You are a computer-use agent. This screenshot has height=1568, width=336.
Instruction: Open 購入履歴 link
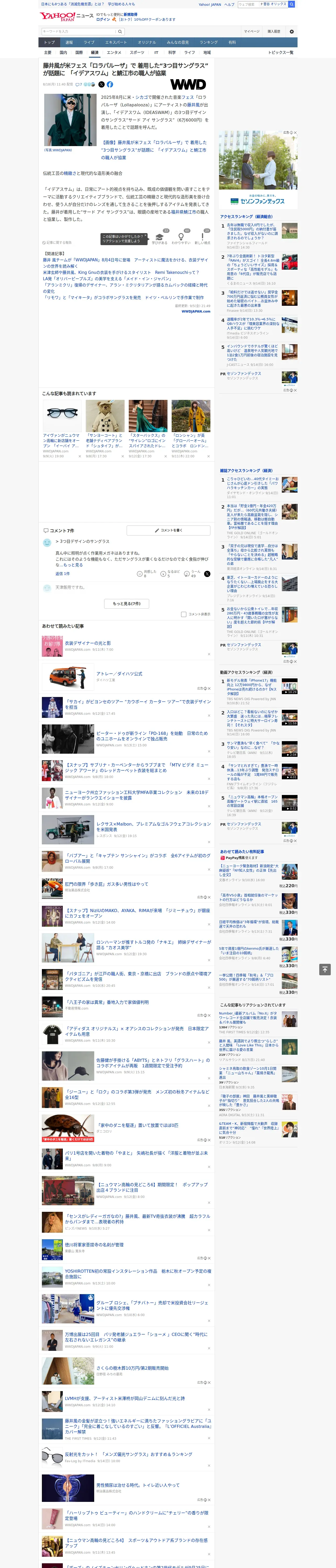point(274,31)
